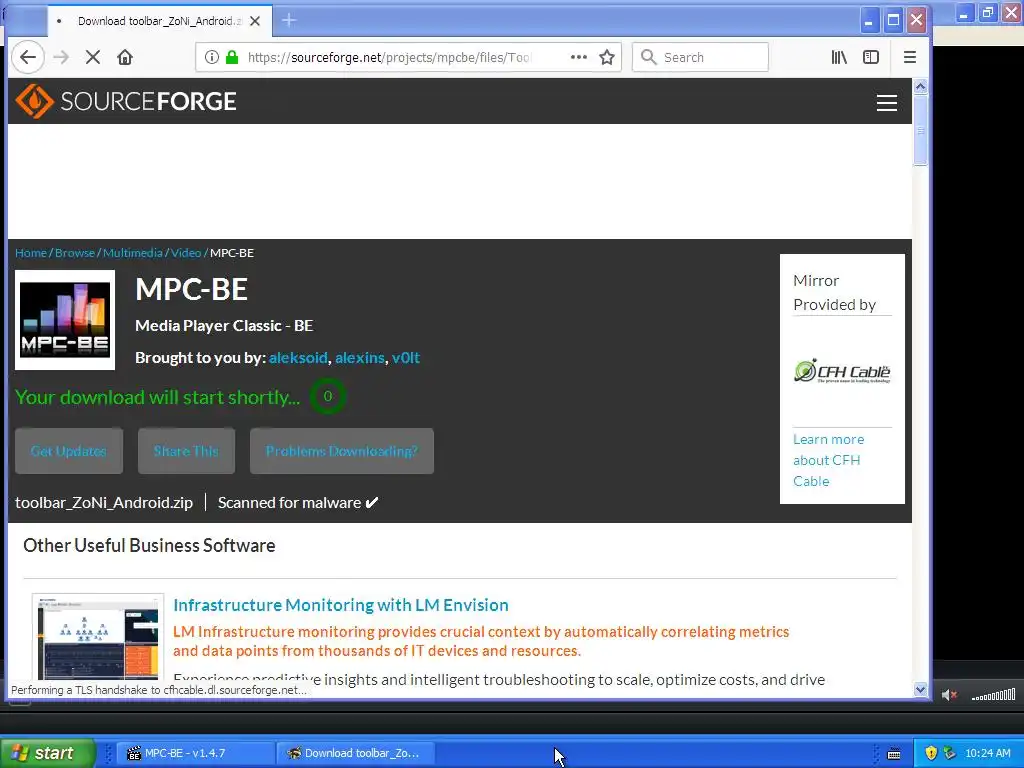Click the vertical scrollbar thumb

click(x=921, y=131)
